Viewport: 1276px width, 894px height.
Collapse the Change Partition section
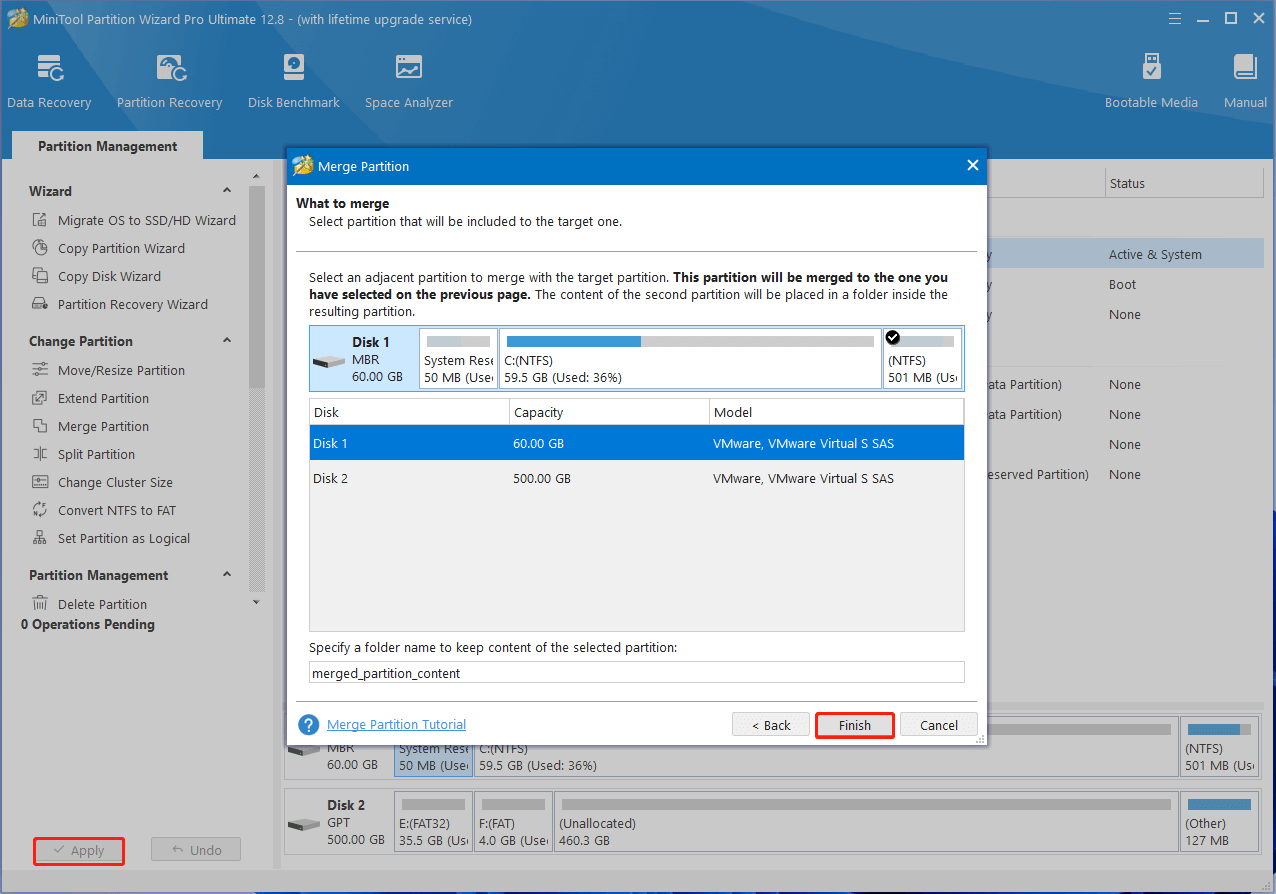[227, 341]
